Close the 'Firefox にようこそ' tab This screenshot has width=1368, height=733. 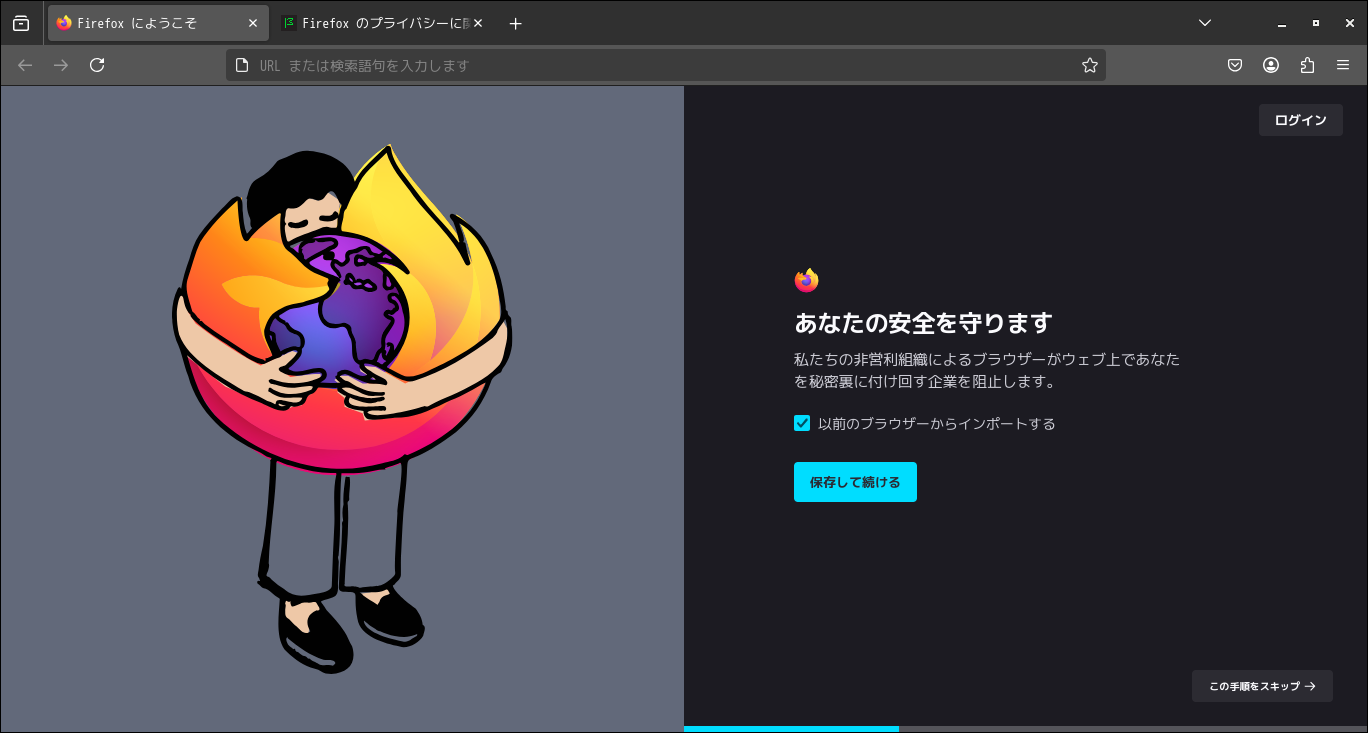pyautogui.click(x=253, y=23)
